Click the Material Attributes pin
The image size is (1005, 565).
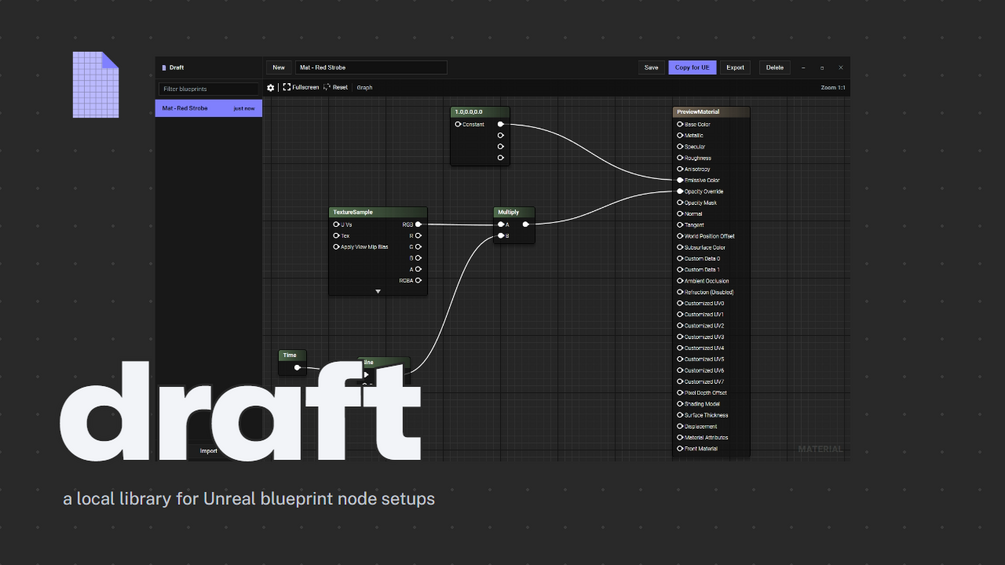pos(680,438)
